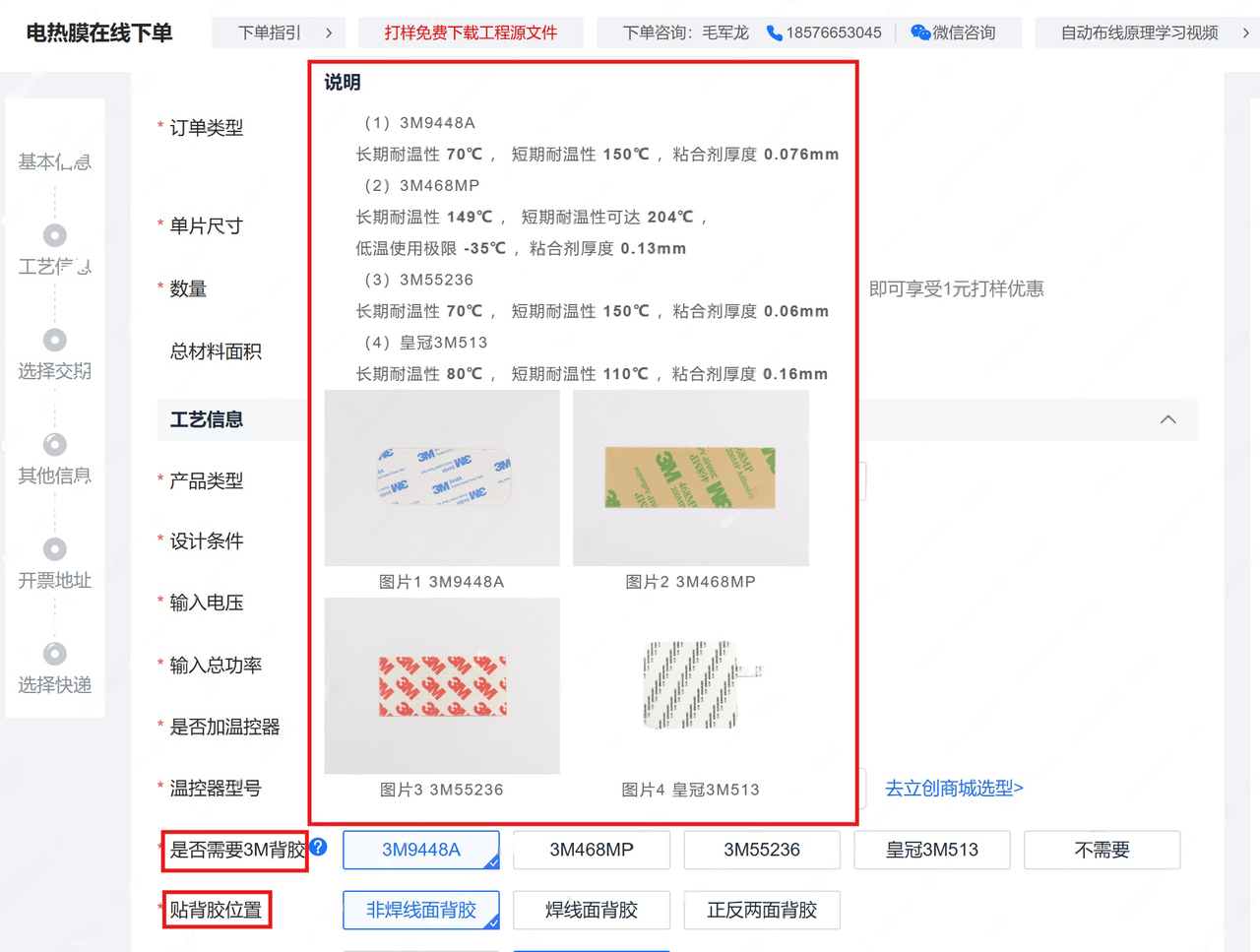Image resolution: width=1260 pixels, height=952 pixels.
Task: Open 自动布线原理学习视频 arrow link
Action: 1245,33
